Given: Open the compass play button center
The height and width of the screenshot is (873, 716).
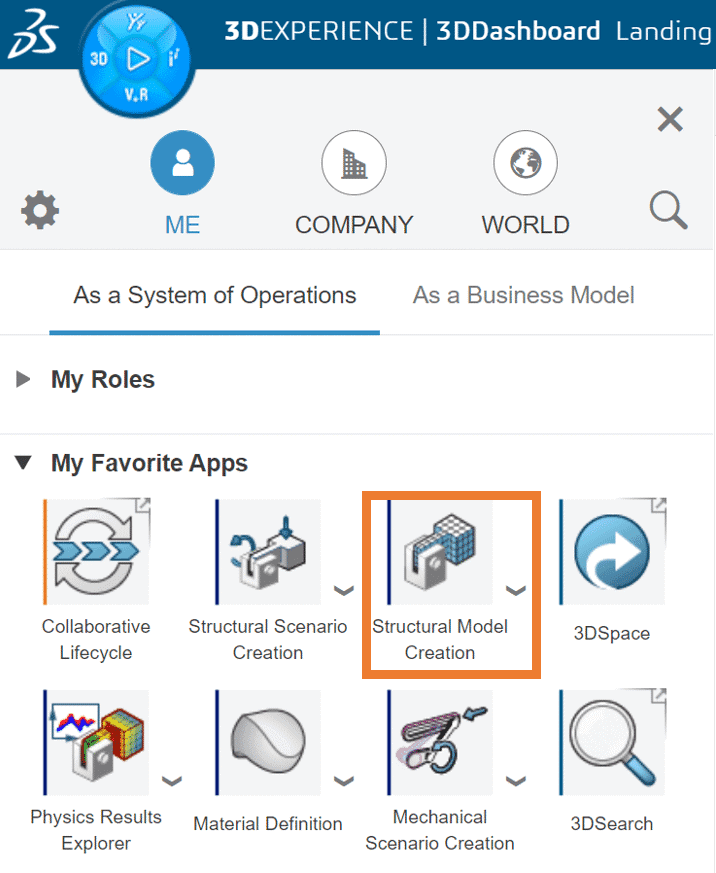Looking at the screenshot, I should (137, 59).
